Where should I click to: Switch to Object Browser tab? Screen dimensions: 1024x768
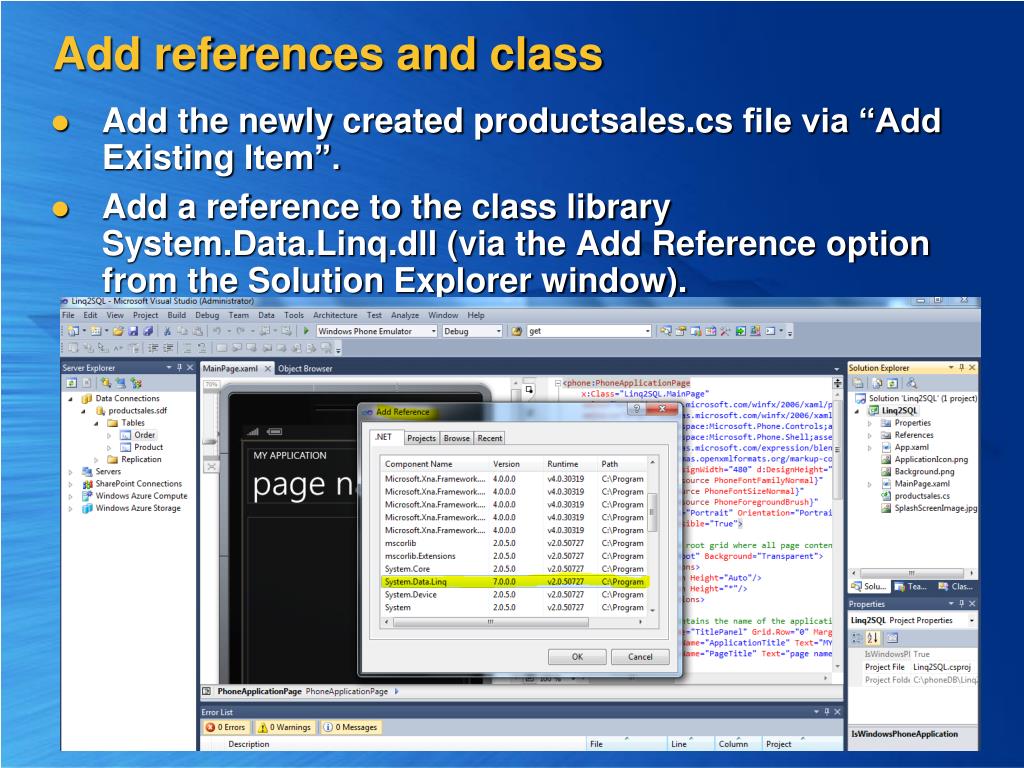click(x=305, y=368)
